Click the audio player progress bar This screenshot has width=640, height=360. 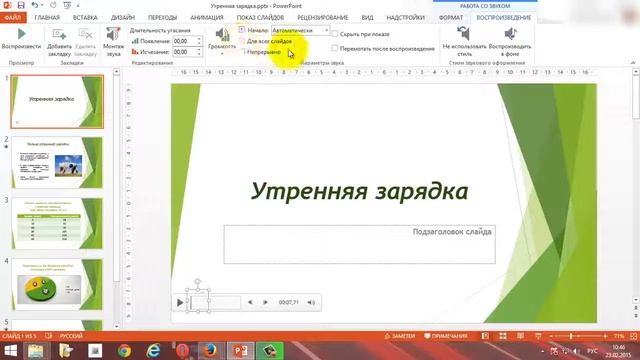point(216,302)
